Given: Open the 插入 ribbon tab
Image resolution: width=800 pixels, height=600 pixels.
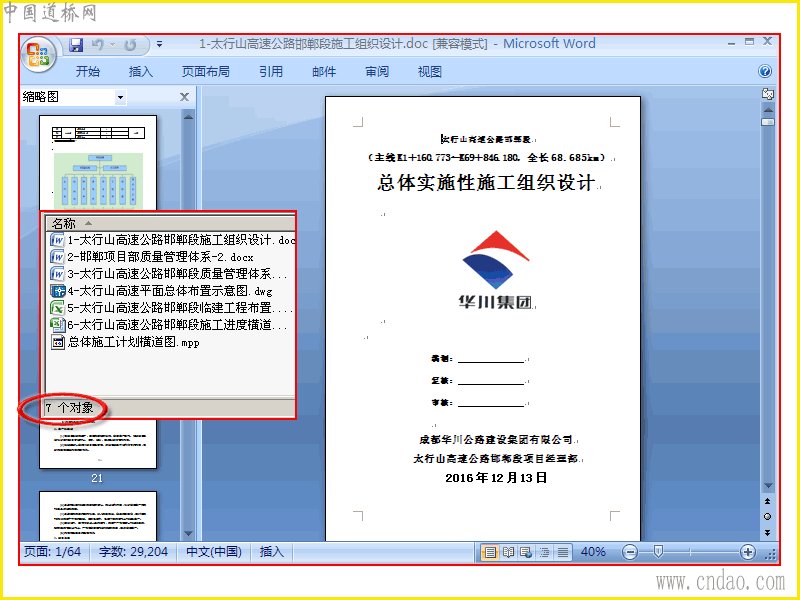Looking at the screenshot, I should [x=141, y=71].
